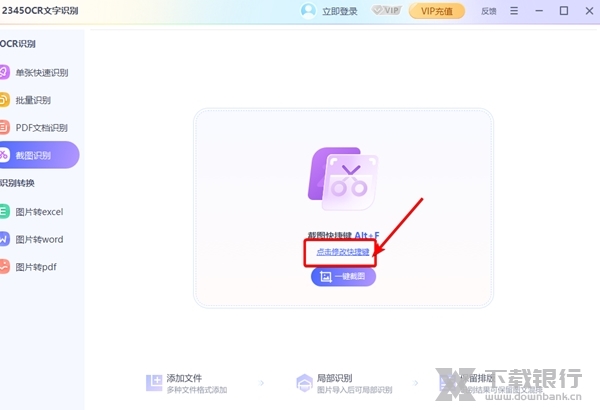Click the 添加文件 label
This screenshot has height=410, width=600.
click(x=184, y=378)
